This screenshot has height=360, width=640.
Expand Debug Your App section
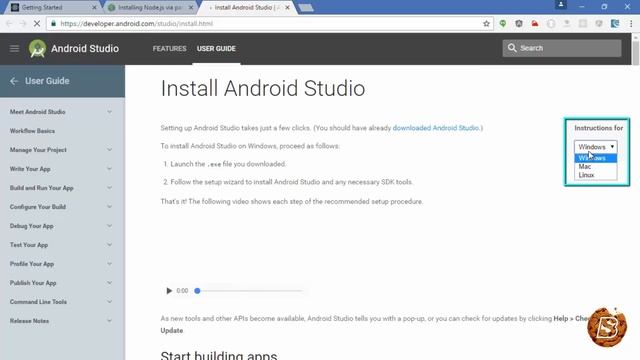109,226
